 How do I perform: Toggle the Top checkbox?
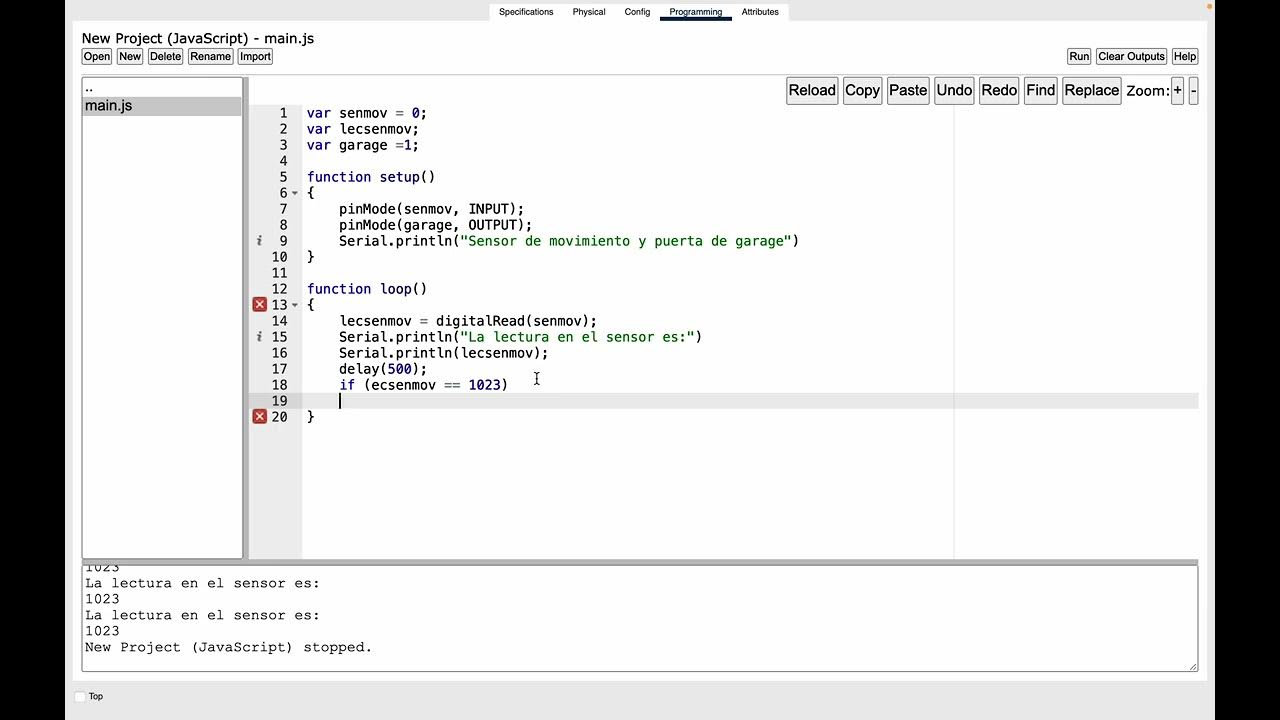tap(81, 696)
